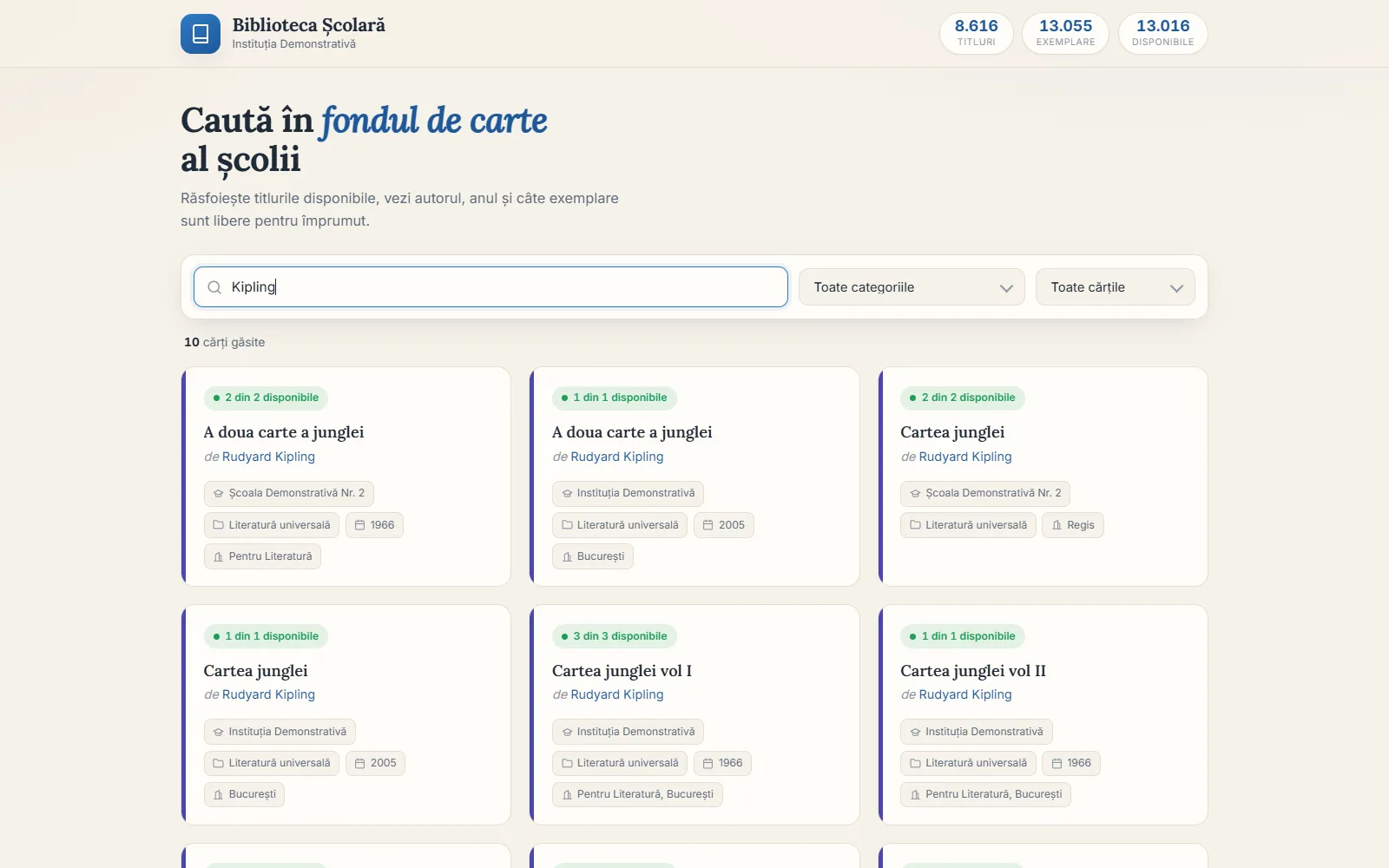The height and width of the screenshot is (868, 1389).
Task: Click the Instituția Demonstrativă subtitle under the logo
Action: (x=293, y=44)
